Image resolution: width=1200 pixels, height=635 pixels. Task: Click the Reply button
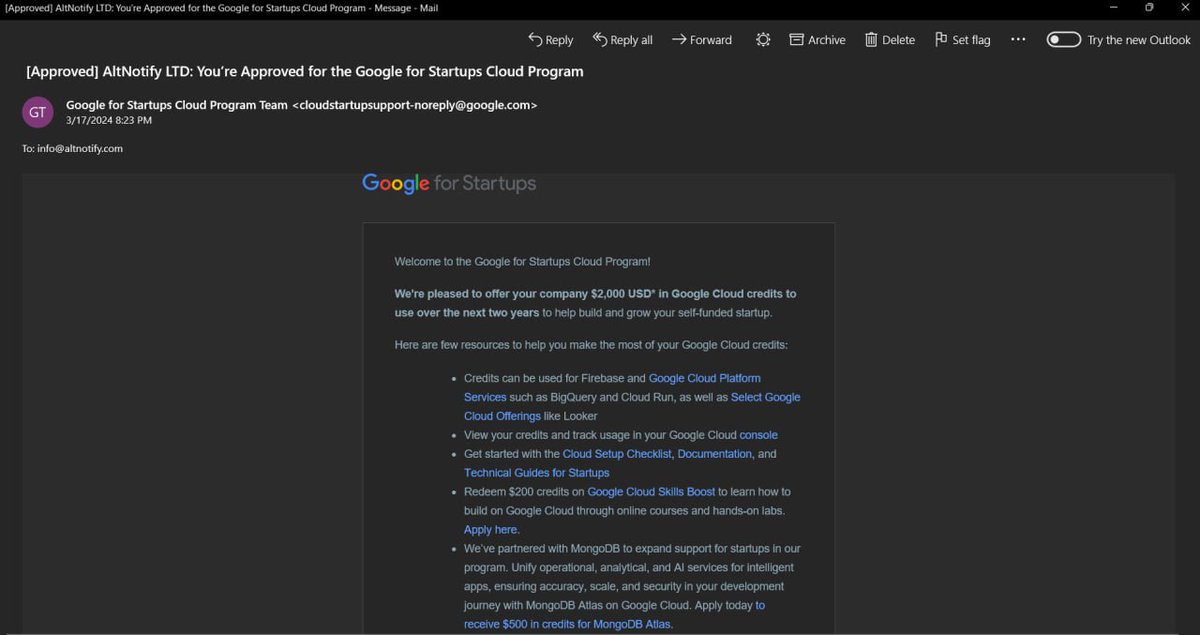(x=551, y=40)
